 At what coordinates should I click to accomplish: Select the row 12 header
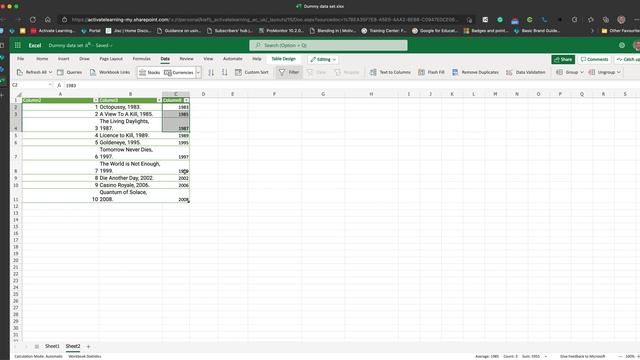(x=16, y=206)
